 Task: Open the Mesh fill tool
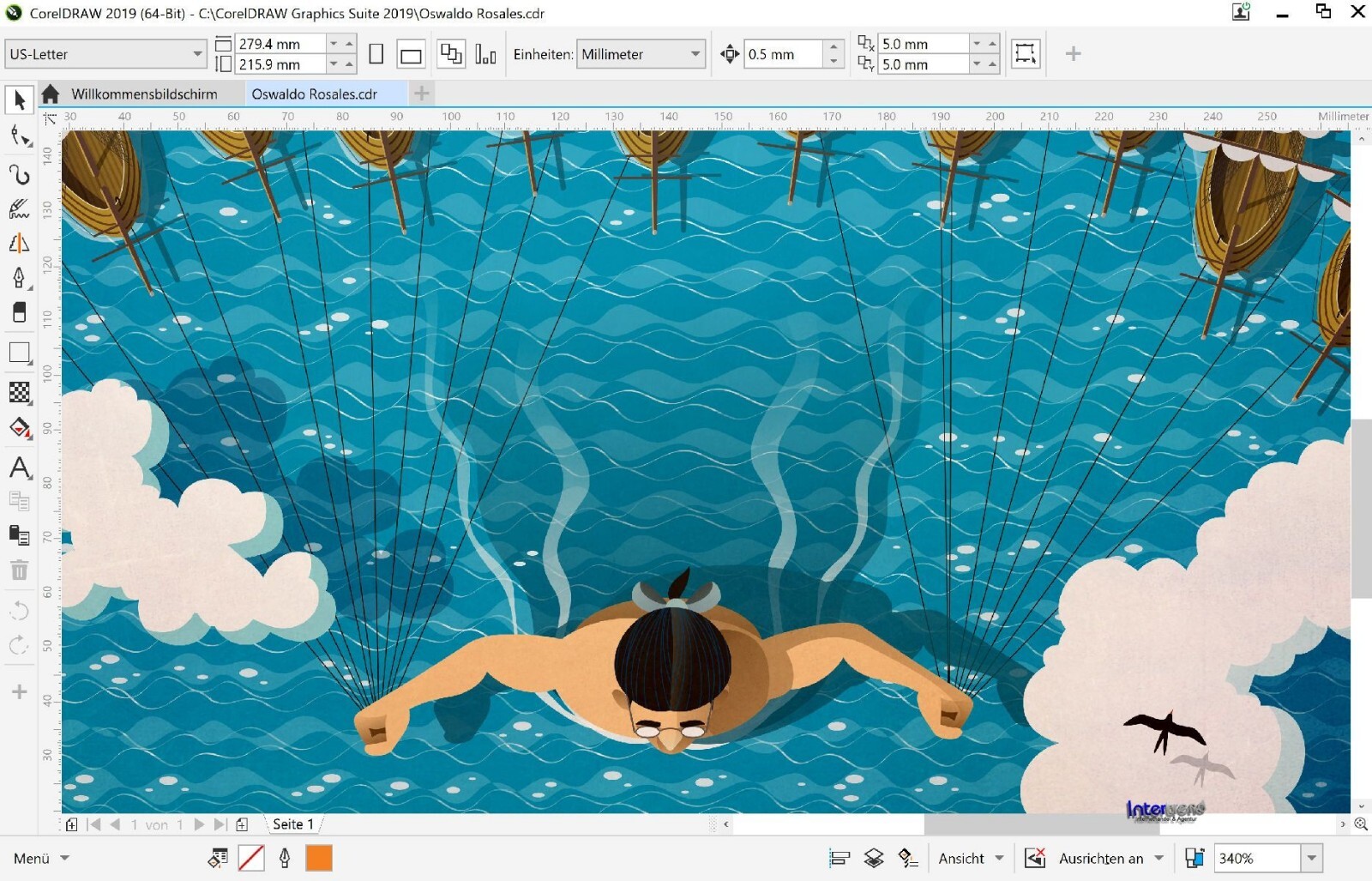coord(19,392)
